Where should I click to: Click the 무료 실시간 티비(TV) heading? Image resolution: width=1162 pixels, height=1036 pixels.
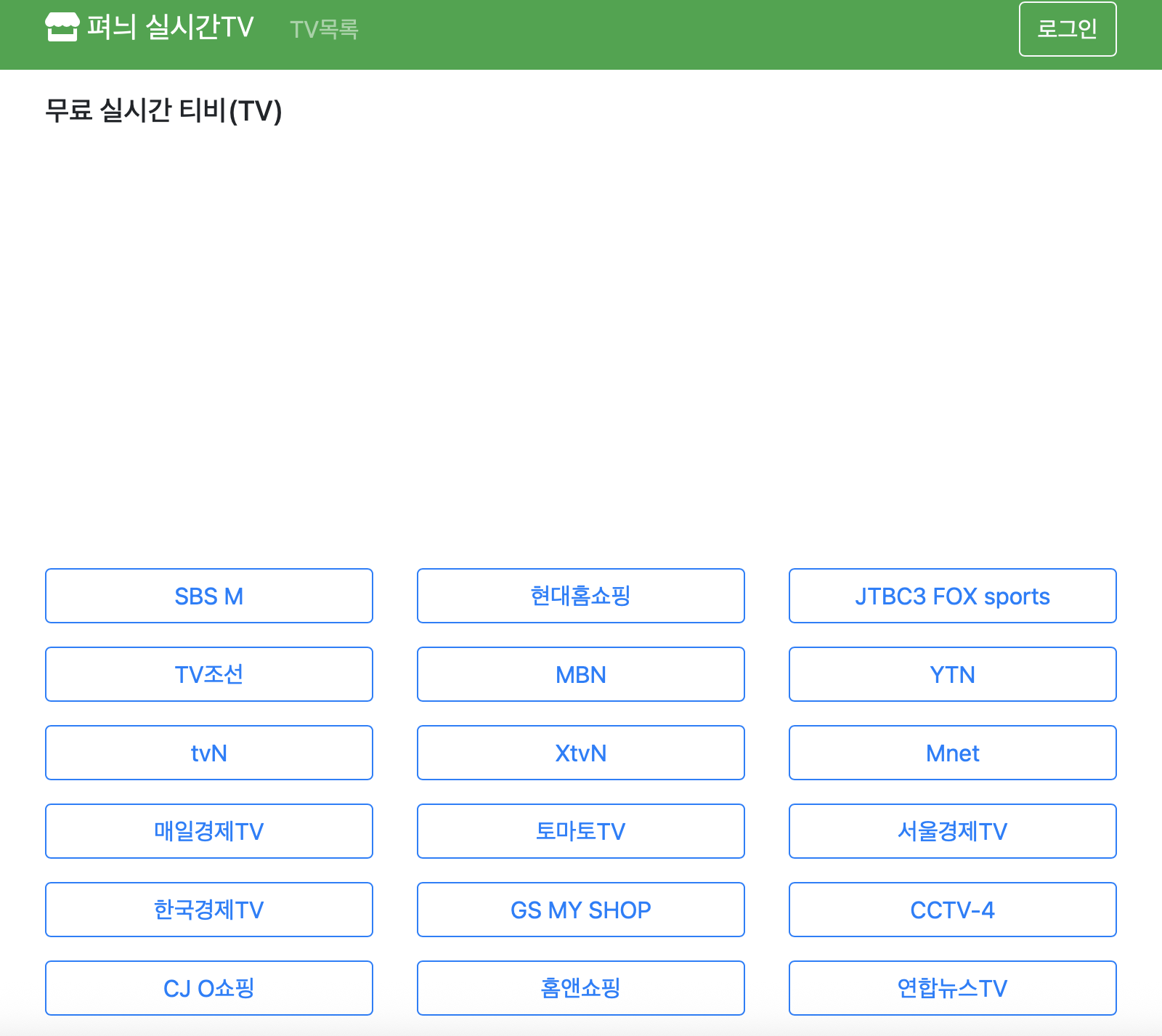pyautogui.click(x=163, y=110)
